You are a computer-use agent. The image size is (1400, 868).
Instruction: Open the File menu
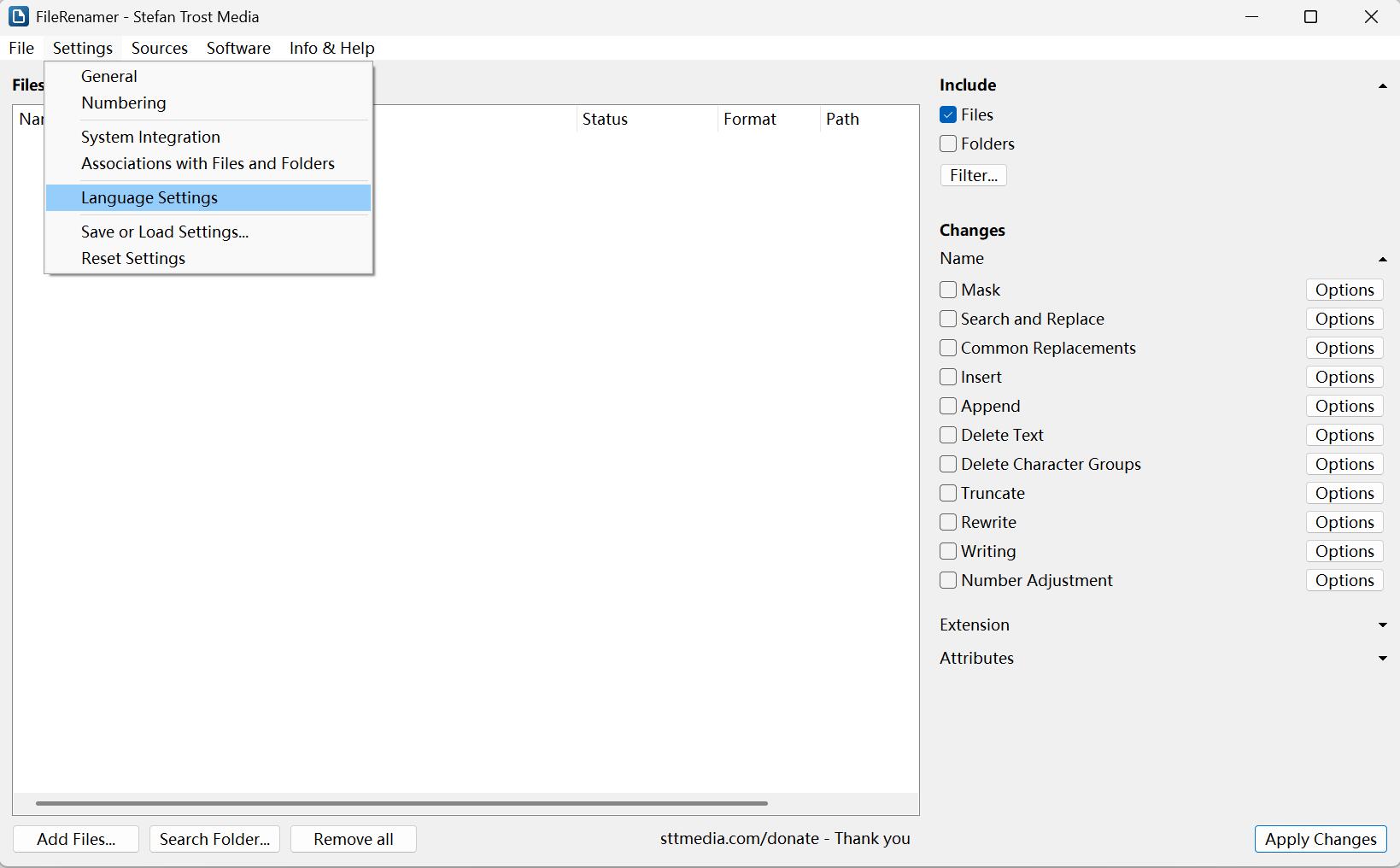point(21,48)
